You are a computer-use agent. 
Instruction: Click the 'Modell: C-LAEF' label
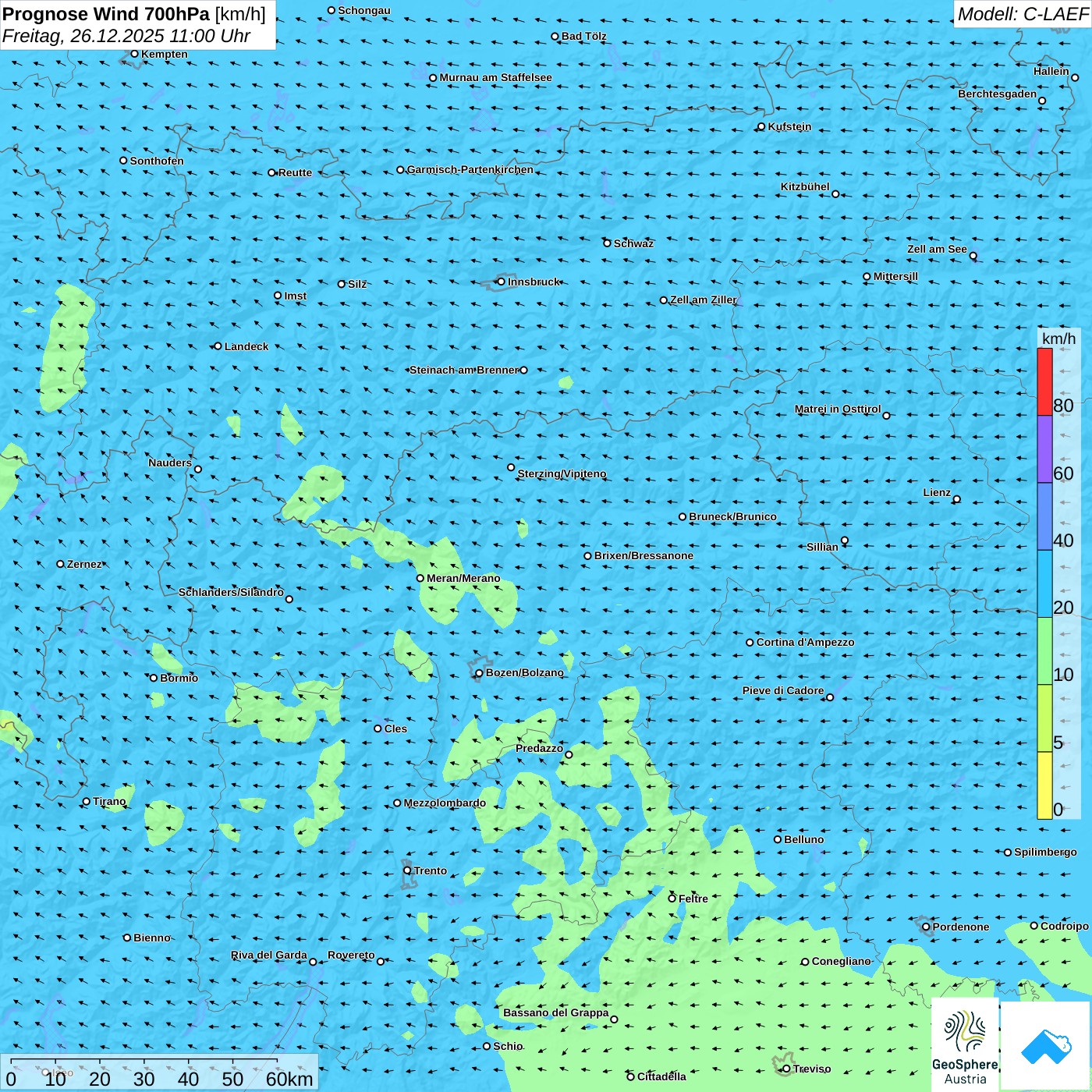tap(1023, 14)
